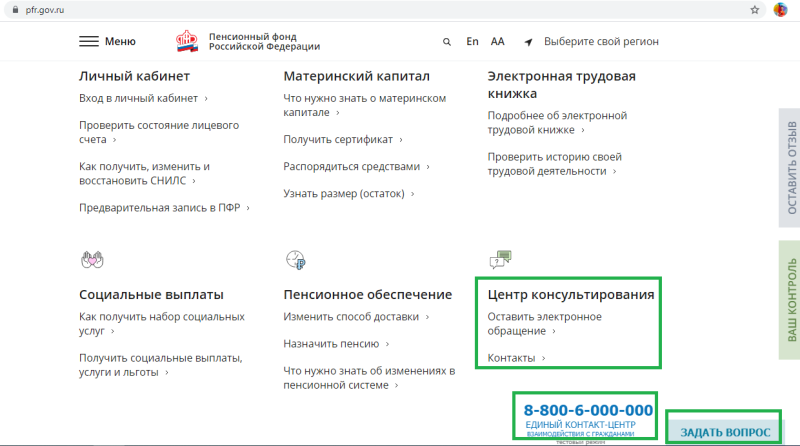Image resolution: width=800 pixels, height=446 pixels.
Task: Open Как получить, изменить и восстановить СНИЛС
Action: click(144, 174)
